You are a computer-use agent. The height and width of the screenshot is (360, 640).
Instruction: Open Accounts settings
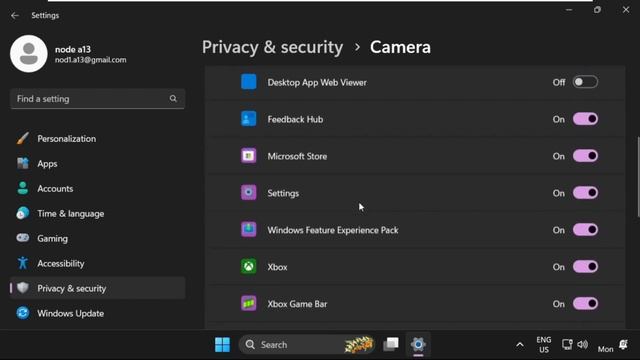(98, 189)
